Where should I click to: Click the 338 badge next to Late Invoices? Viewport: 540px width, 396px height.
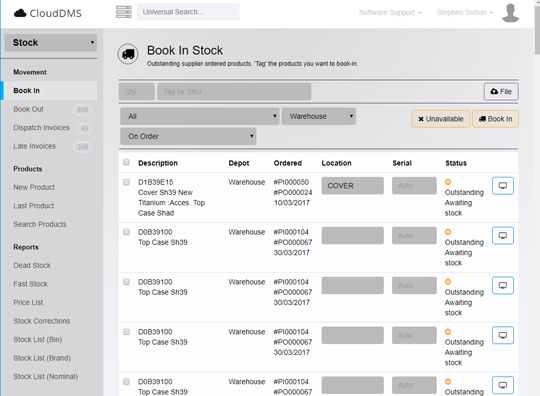pyautogui.click(x=83, y=147)
